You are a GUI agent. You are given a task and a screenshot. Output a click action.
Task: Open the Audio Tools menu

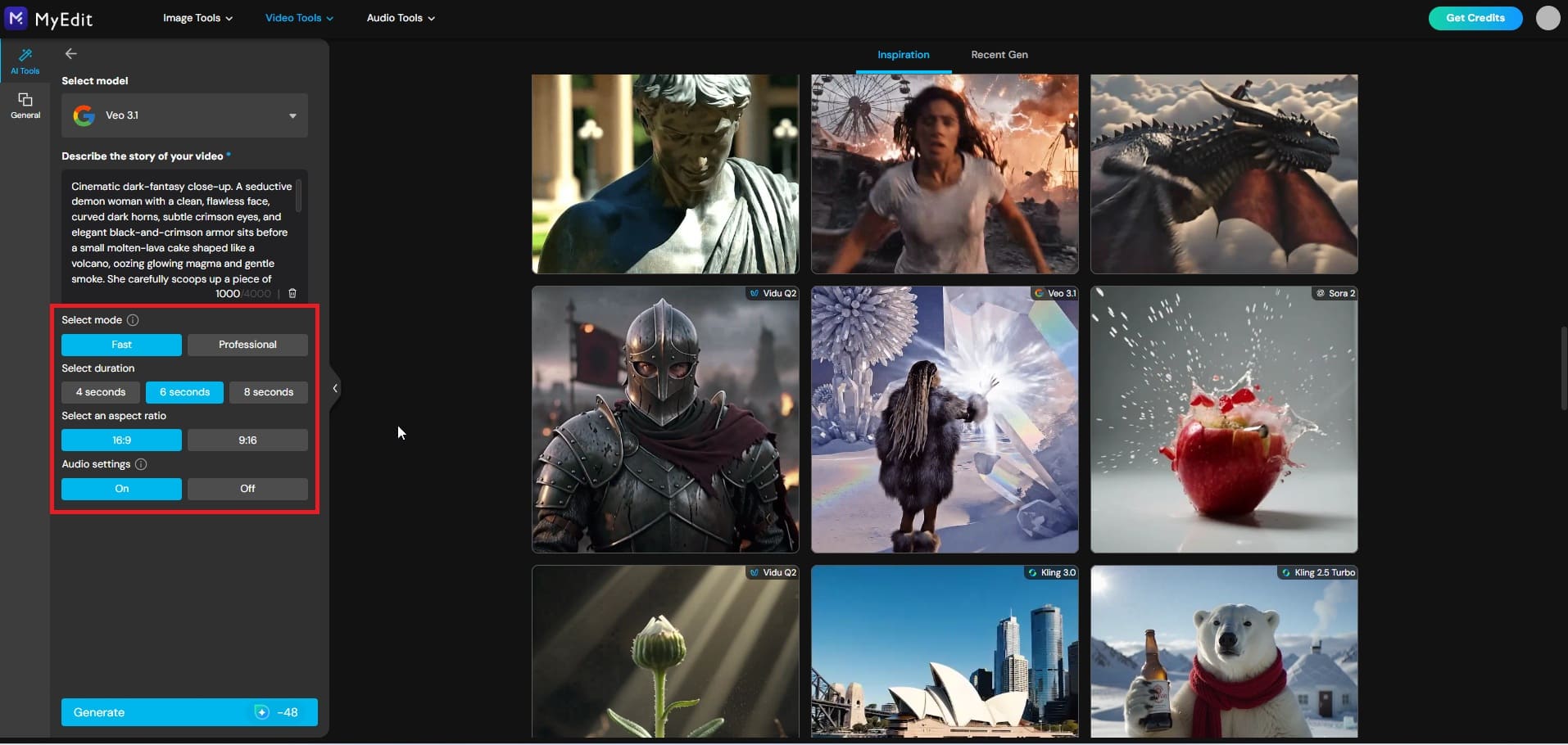tap(400, 17)
